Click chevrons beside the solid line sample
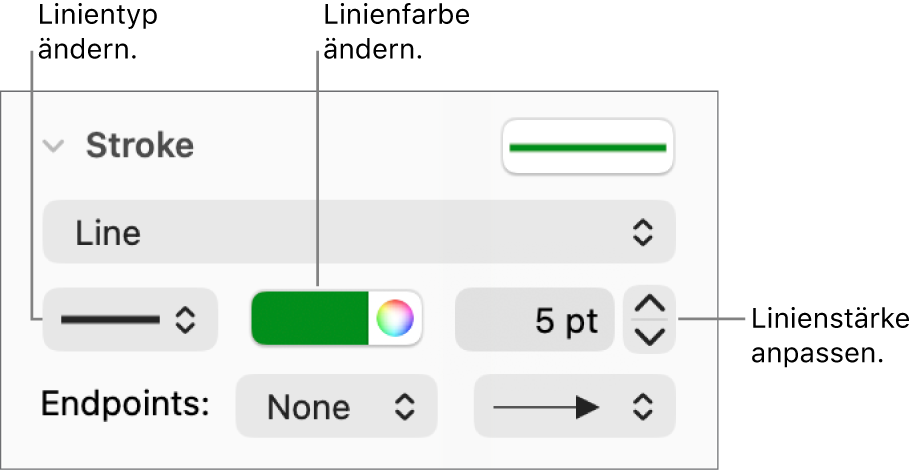The width and height of the screenshot is (920, 471). (186, 320)
